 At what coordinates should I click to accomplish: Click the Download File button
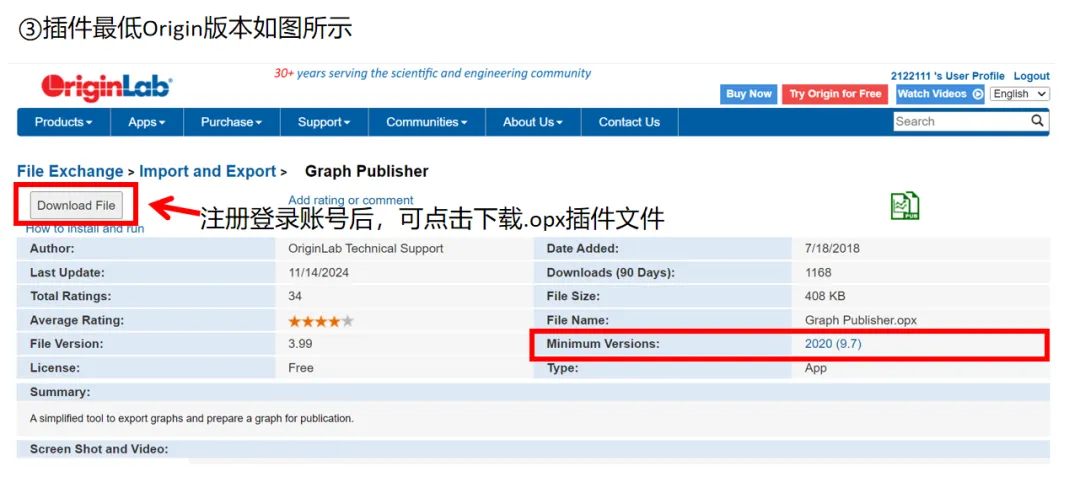click(x=76, y=205)
